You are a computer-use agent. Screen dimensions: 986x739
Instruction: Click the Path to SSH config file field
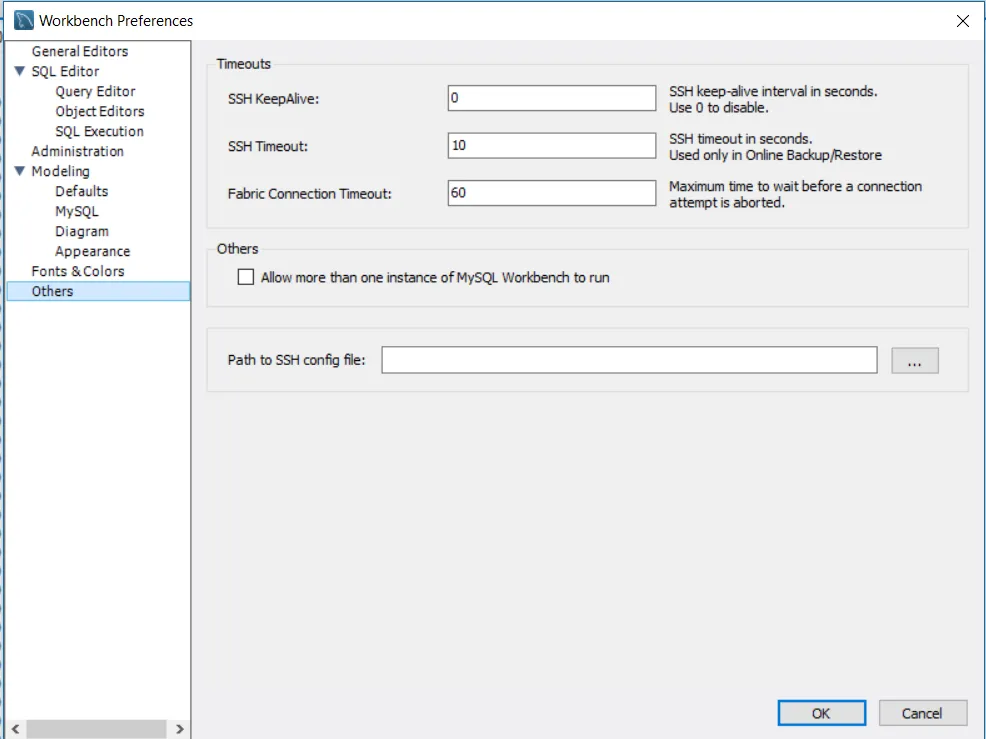629,360
